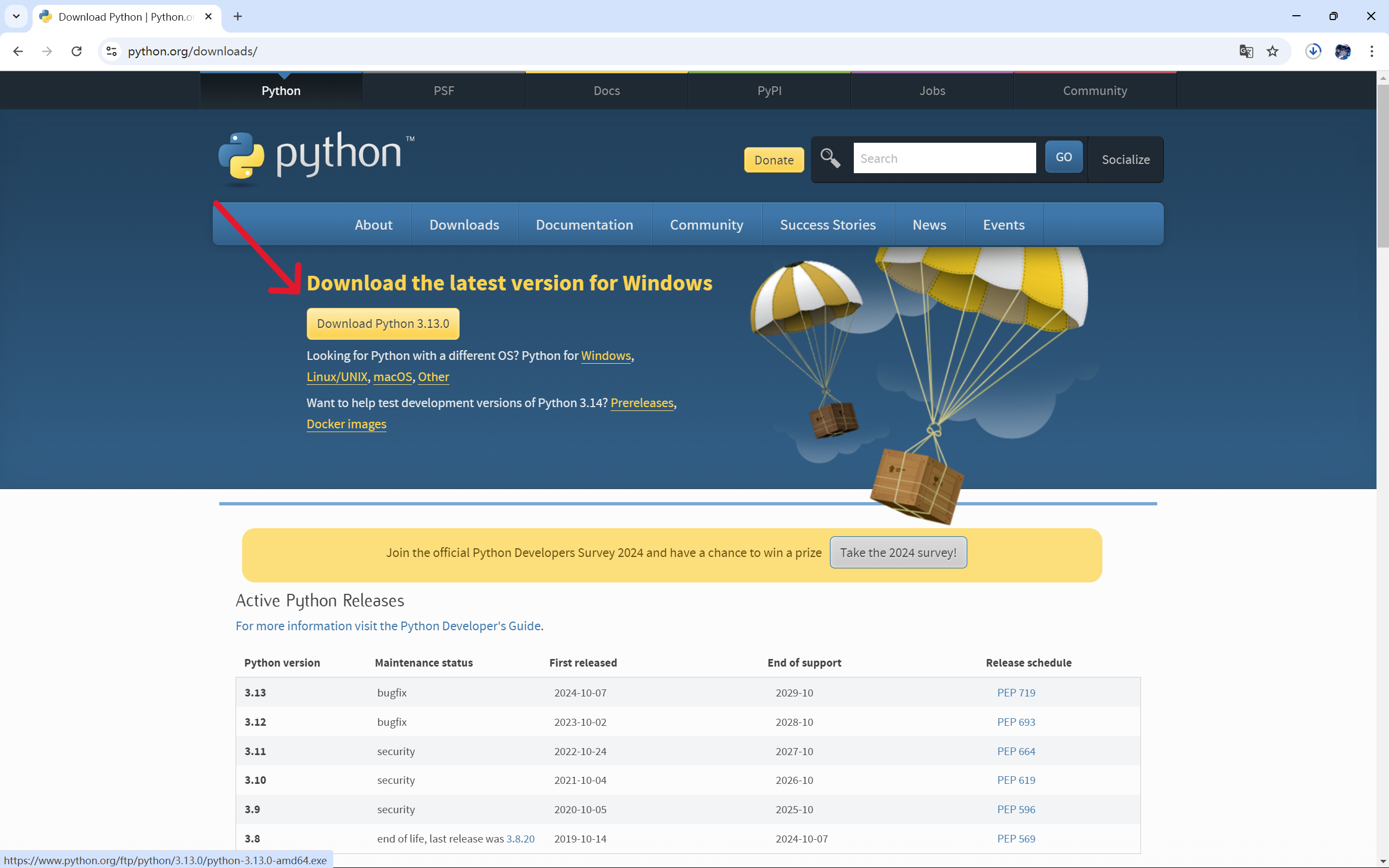Click the browser forward arrow
The height and width of the screenshot is (868, 1389).
[47, 51]
